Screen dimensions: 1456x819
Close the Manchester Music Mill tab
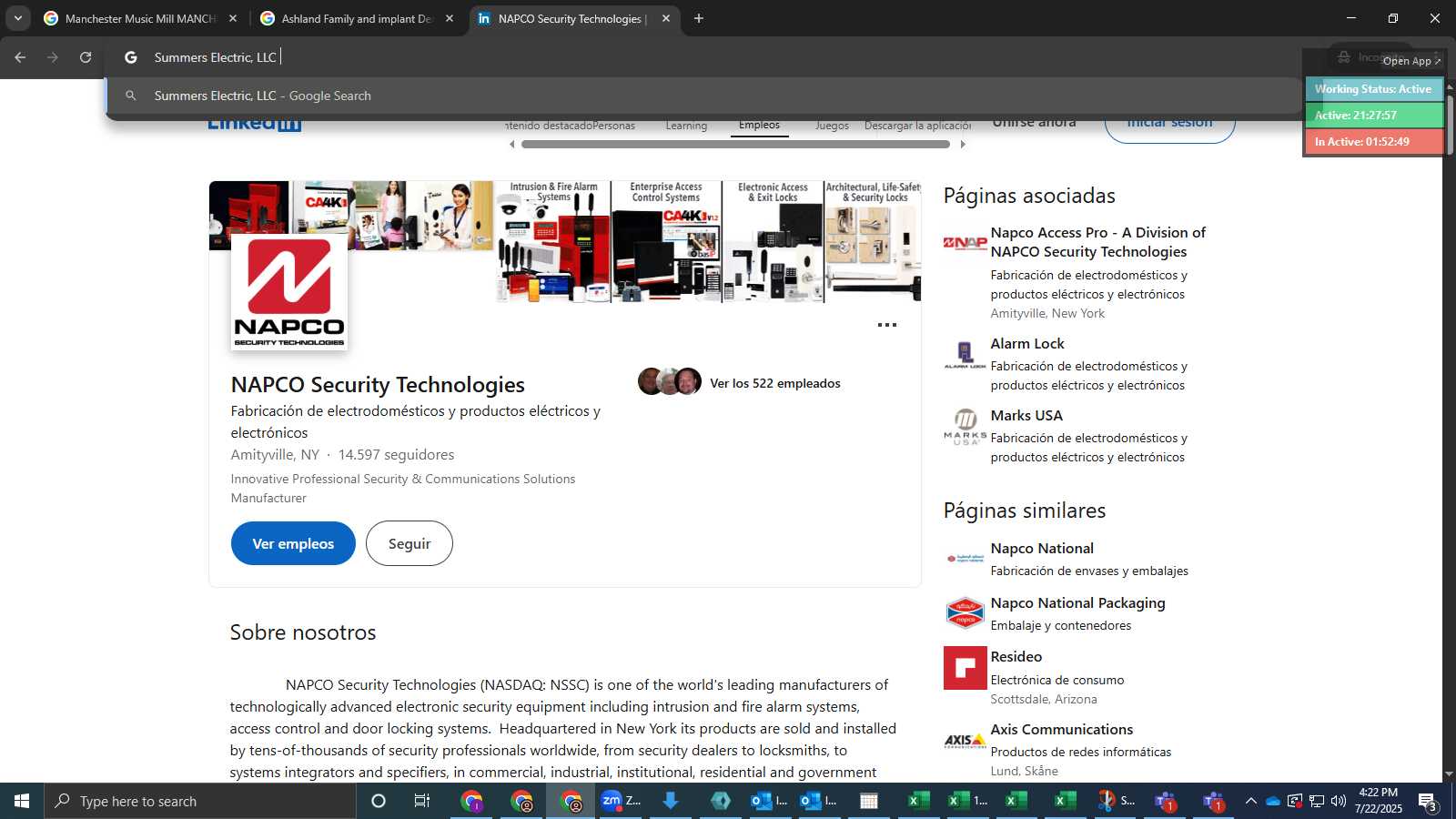pos(233,18)
